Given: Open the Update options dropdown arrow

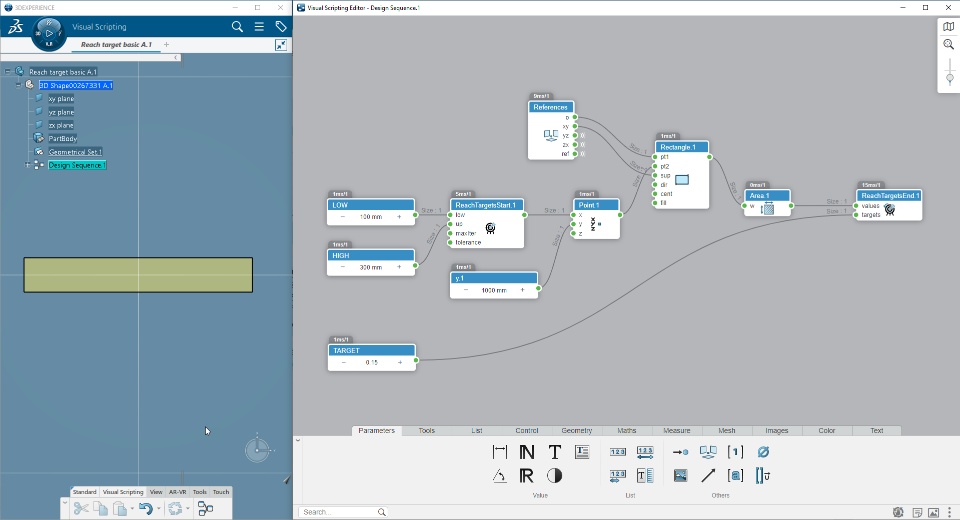Looking at the screenshot, I should [187, 509].
